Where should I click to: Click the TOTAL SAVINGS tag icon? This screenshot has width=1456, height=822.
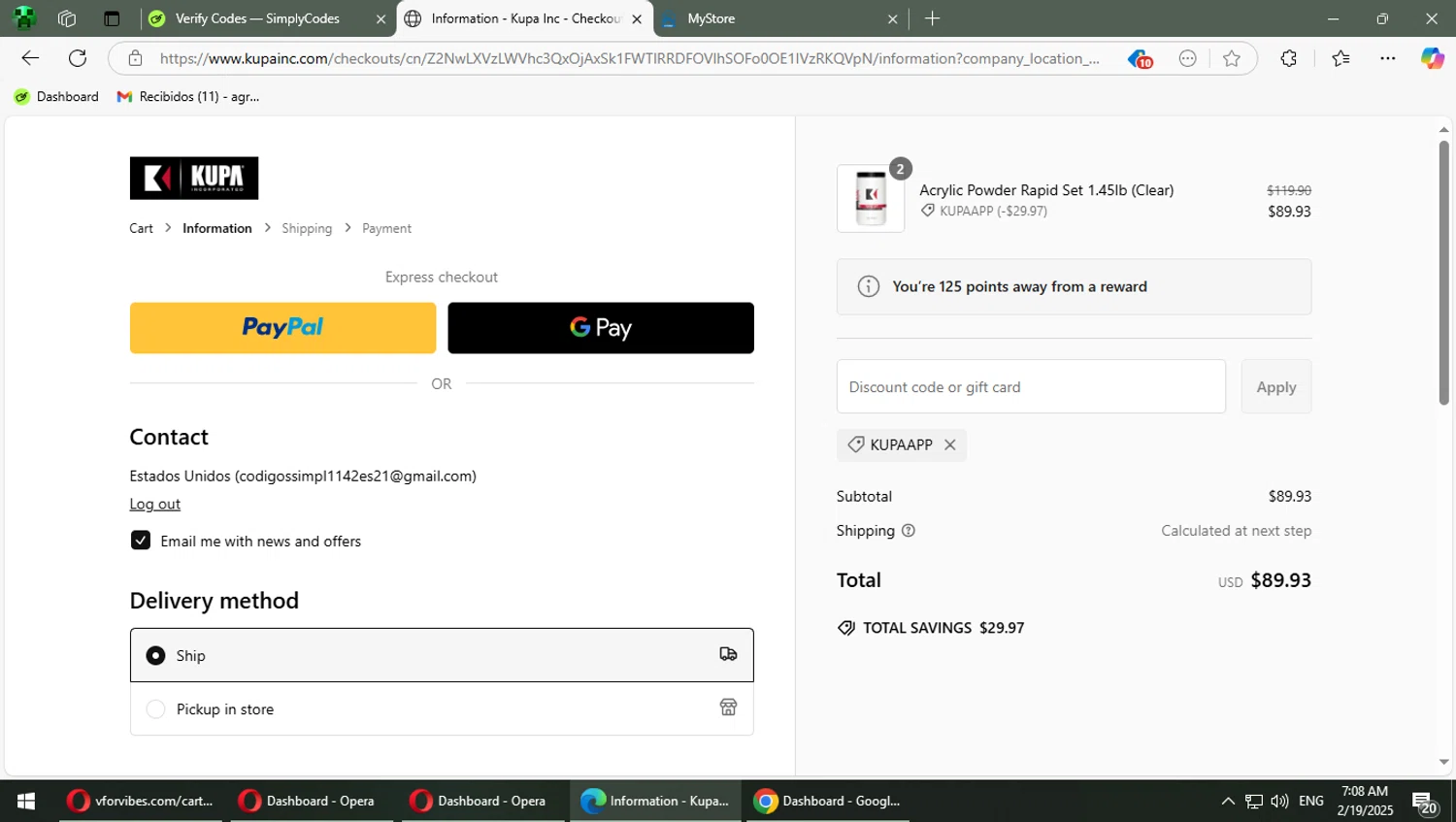tap(846, 628)
